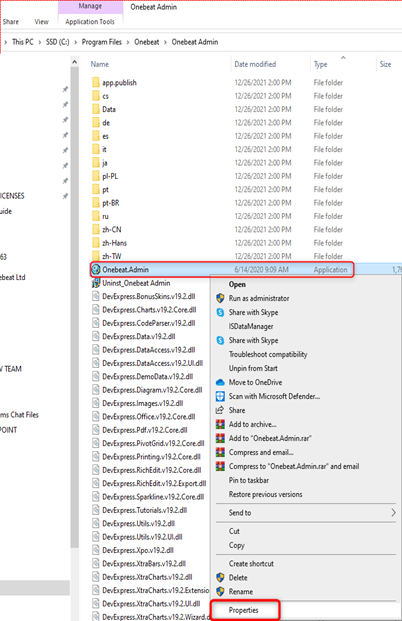The width and height of the screenshot is (402, 621).
Task: Click the DevExpress.Pdf.v19.2.Core.dll file icon
Action: tap(95, 430)
